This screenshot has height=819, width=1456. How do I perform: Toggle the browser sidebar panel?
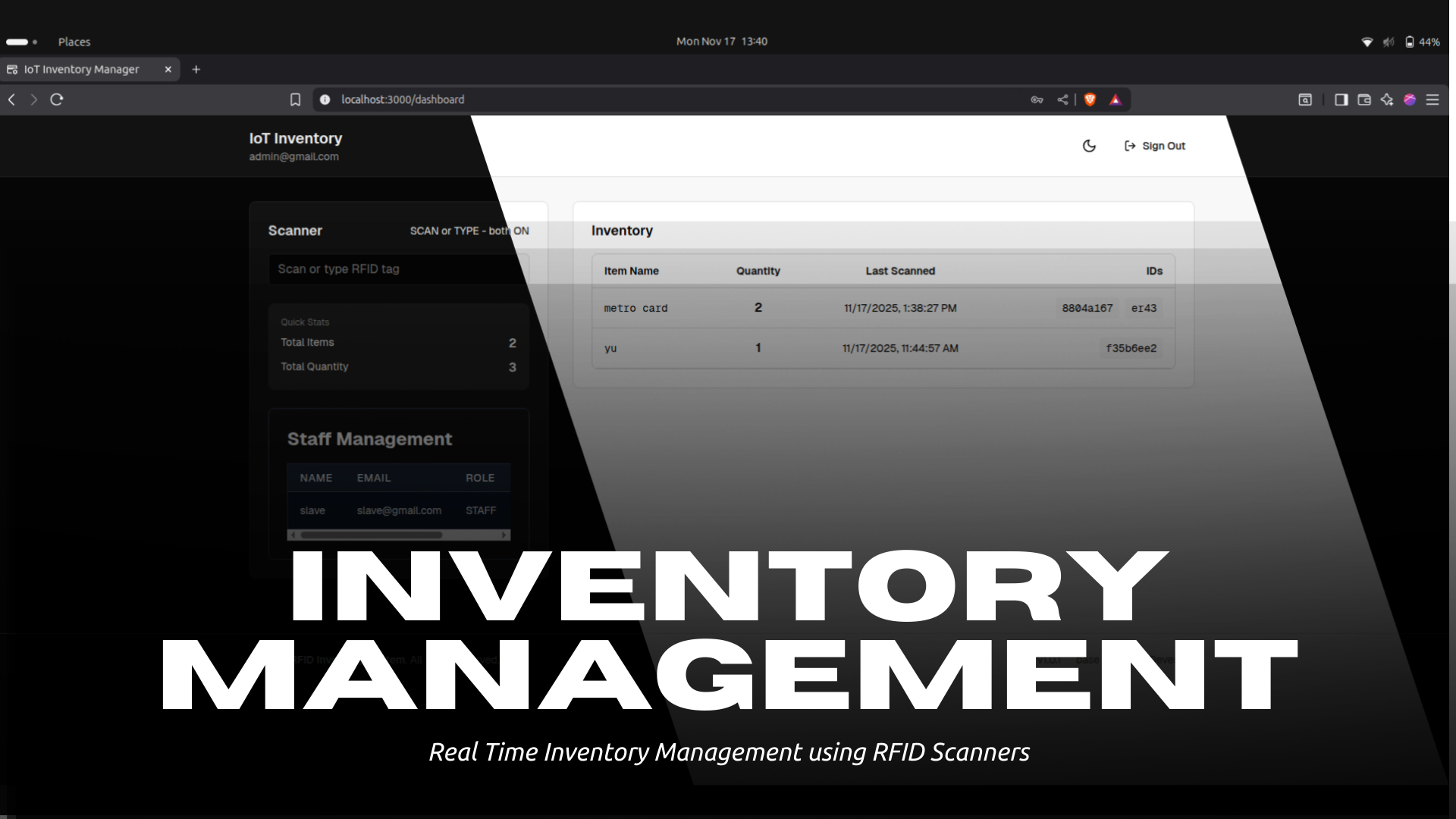coord(1341,99)
